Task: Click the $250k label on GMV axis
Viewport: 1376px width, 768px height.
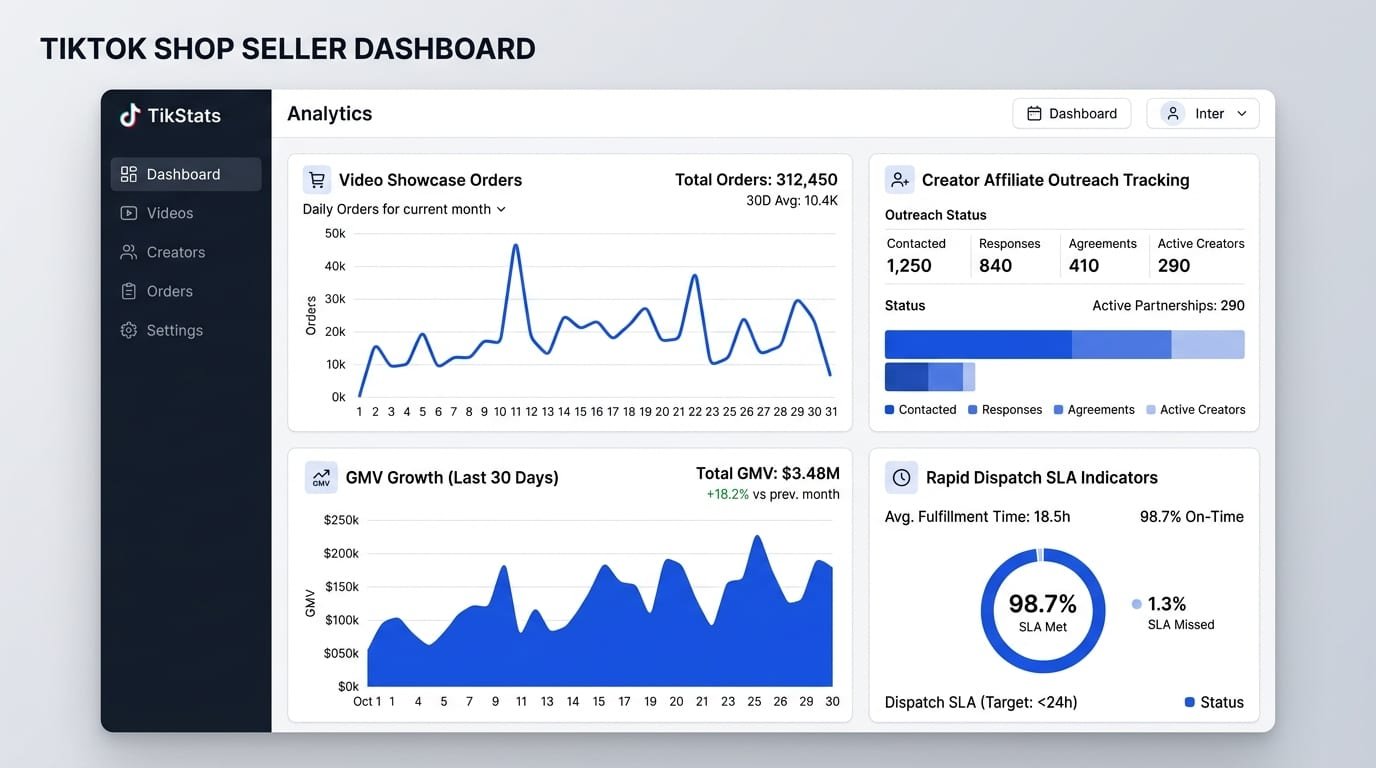Action: click(341, 520)
